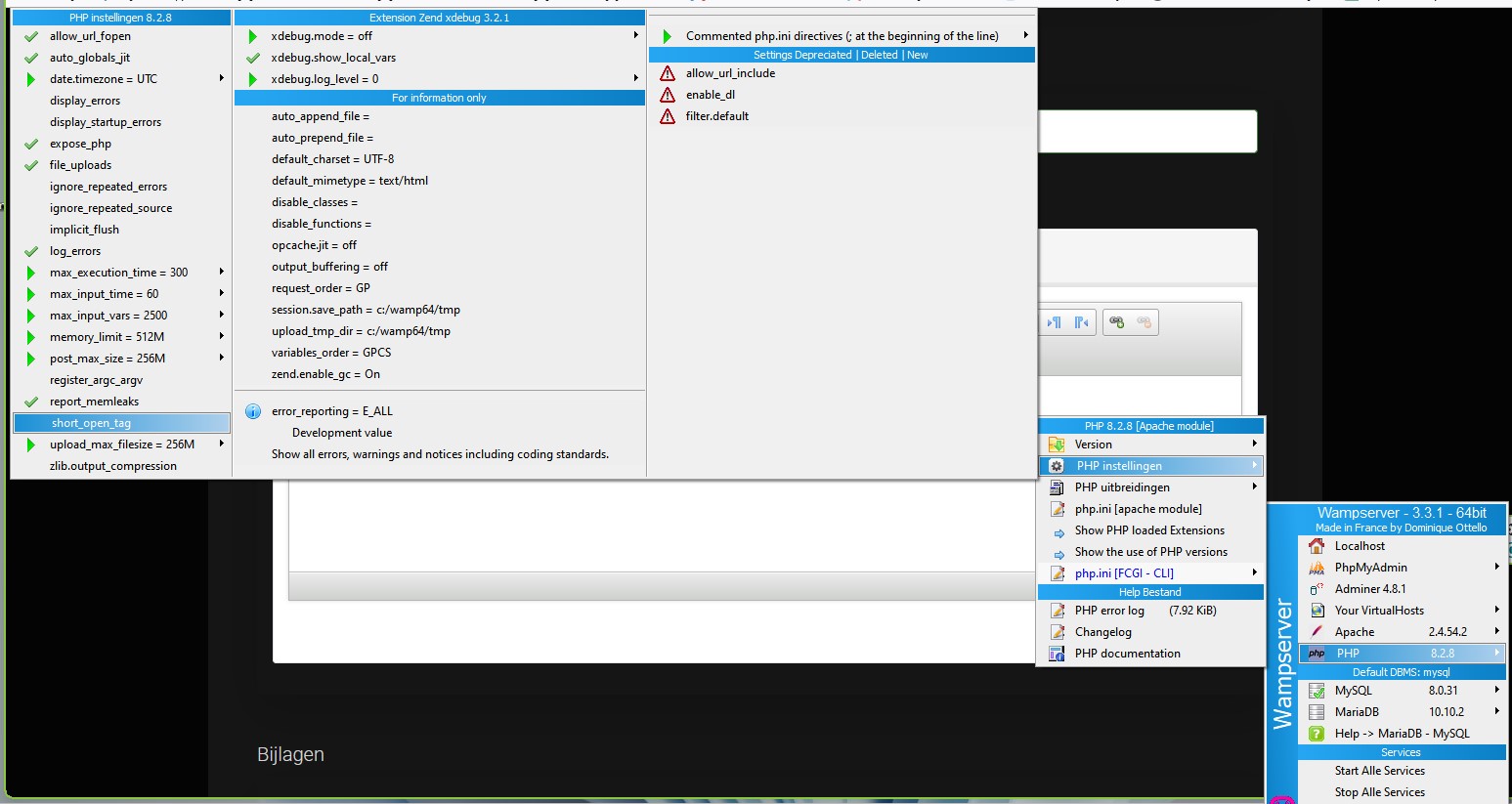Click the Localhost house icon
1512x804 pixels.
click(x=1317, y=546)
